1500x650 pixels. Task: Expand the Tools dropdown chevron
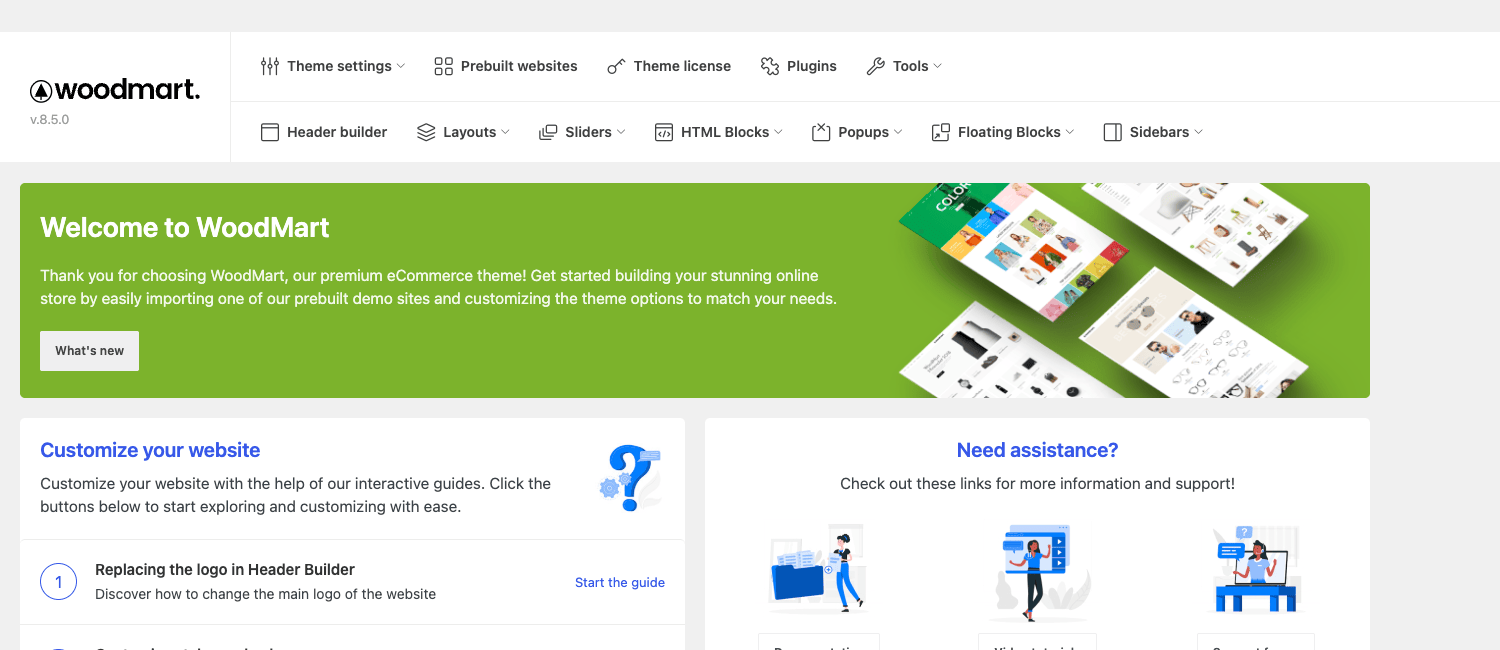coord(938,66)
